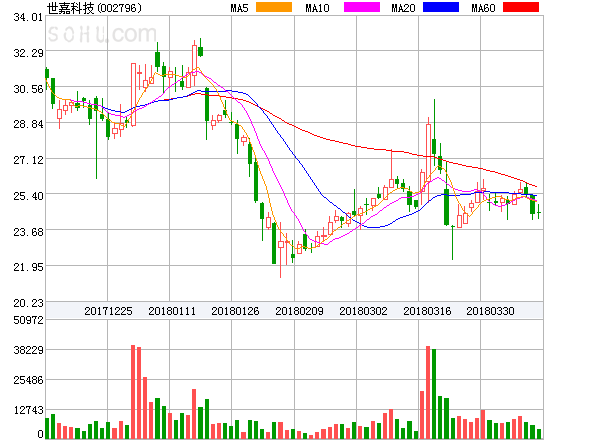This screenshot has width=600, height=440.
Task: Click the tallest red volume bar near 20180316
Action: pyautogui.click(x=428, y=393)
